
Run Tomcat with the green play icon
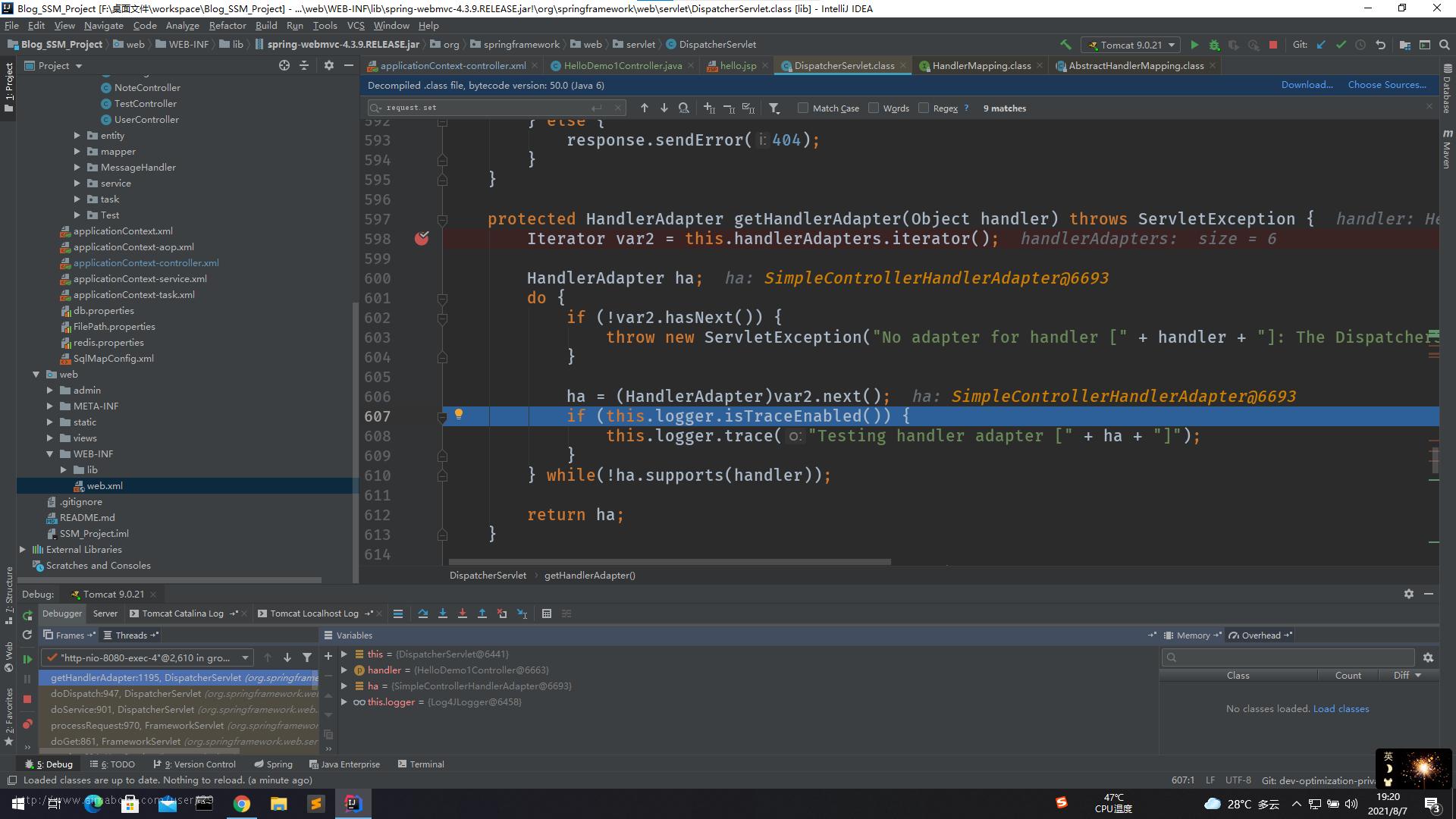click(1194, 45)
